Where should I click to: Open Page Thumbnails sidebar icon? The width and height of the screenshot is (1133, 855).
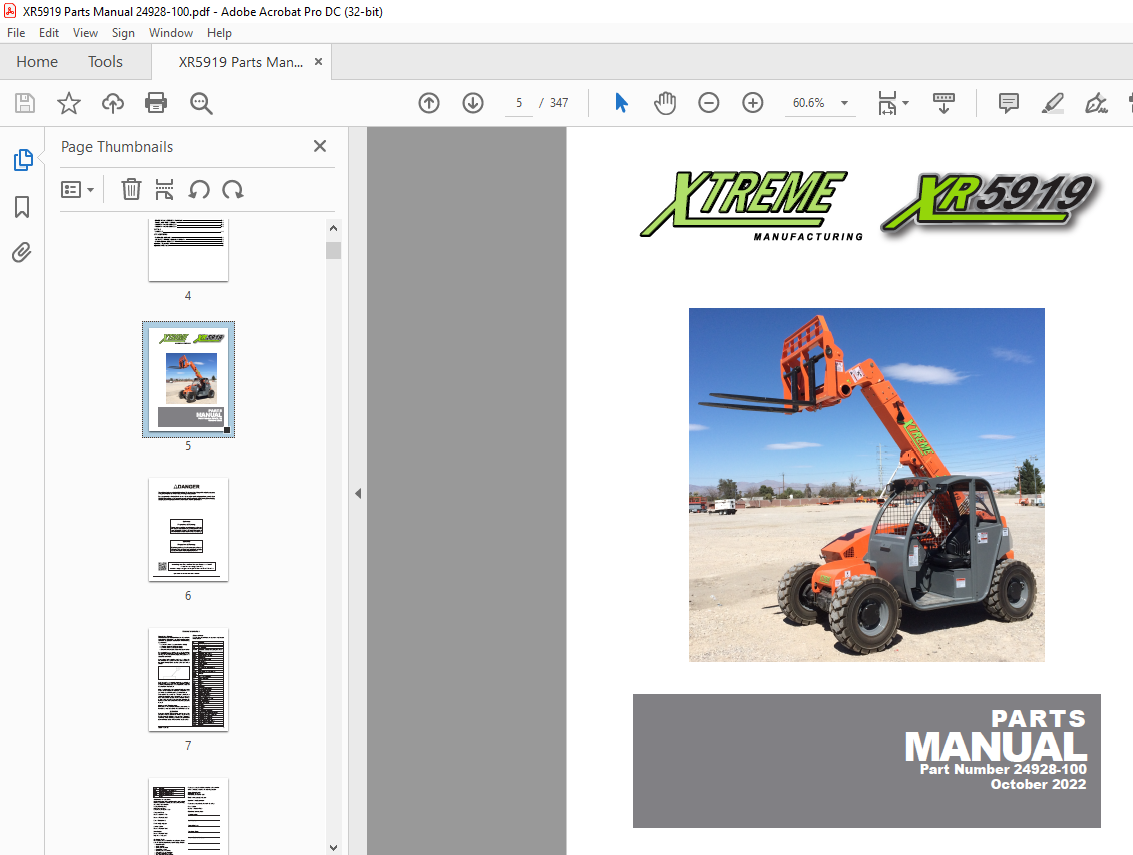22,160
